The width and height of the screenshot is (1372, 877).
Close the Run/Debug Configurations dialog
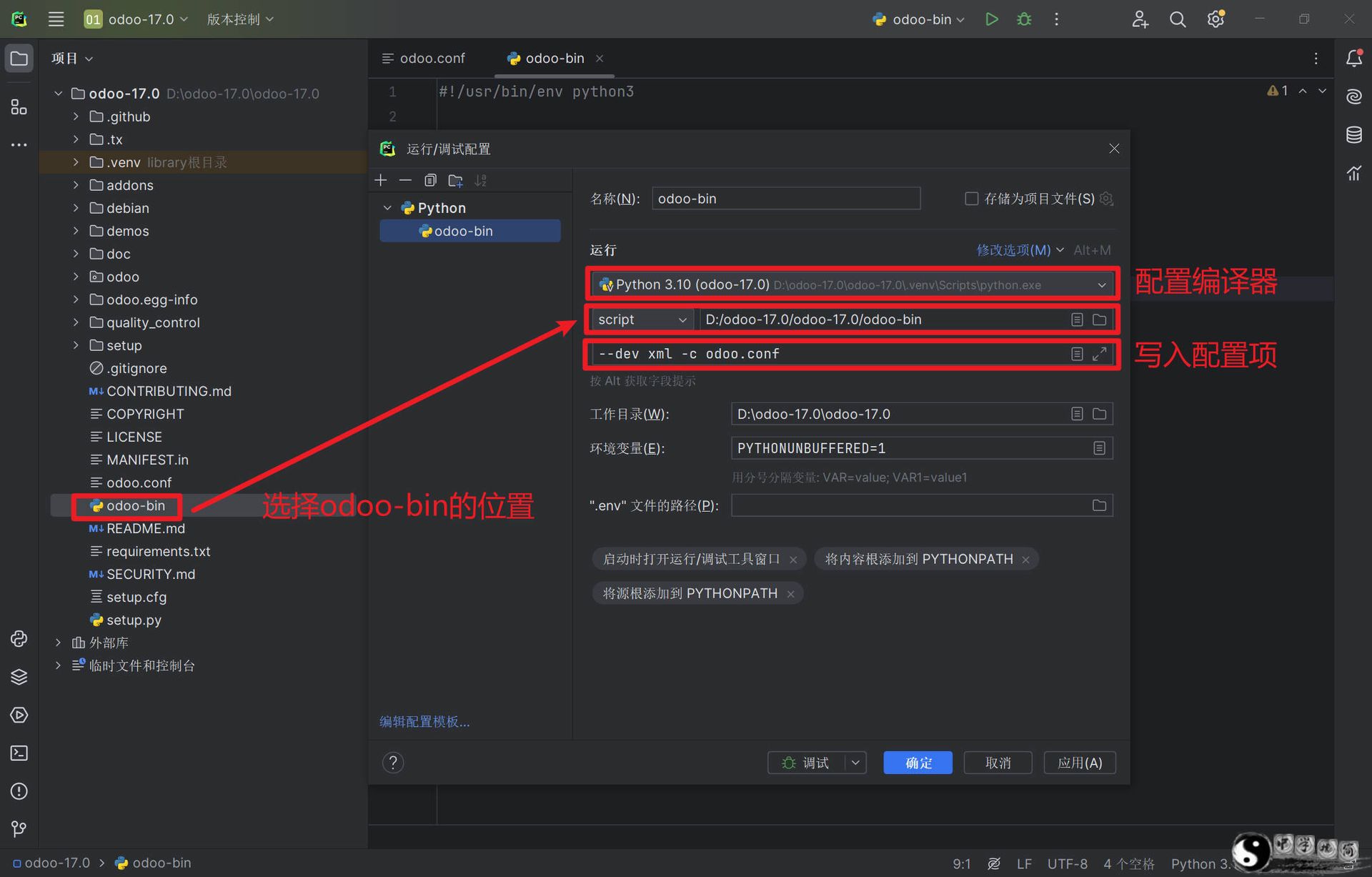point(1114,149)
